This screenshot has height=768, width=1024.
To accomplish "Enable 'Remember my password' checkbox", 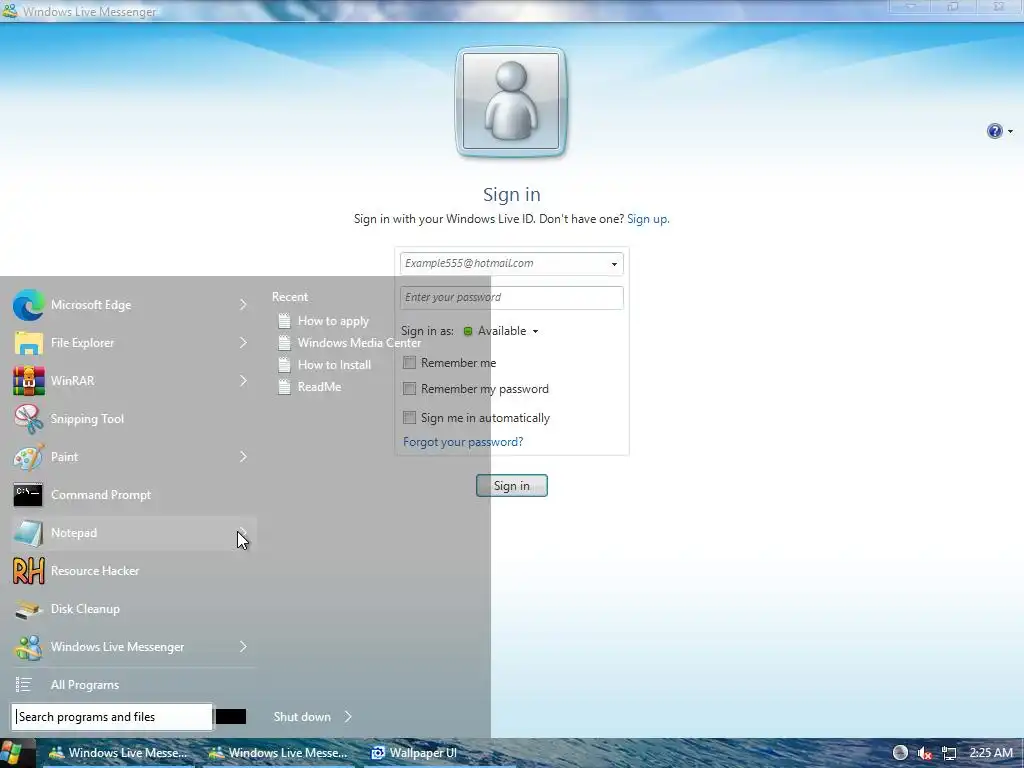I will point(409,389).
